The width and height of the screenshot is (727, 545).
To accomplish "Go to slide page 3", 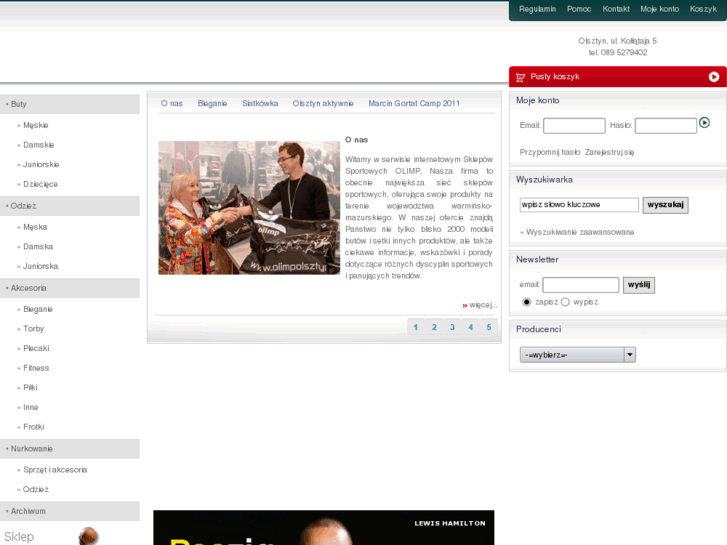I will (452, 327).
